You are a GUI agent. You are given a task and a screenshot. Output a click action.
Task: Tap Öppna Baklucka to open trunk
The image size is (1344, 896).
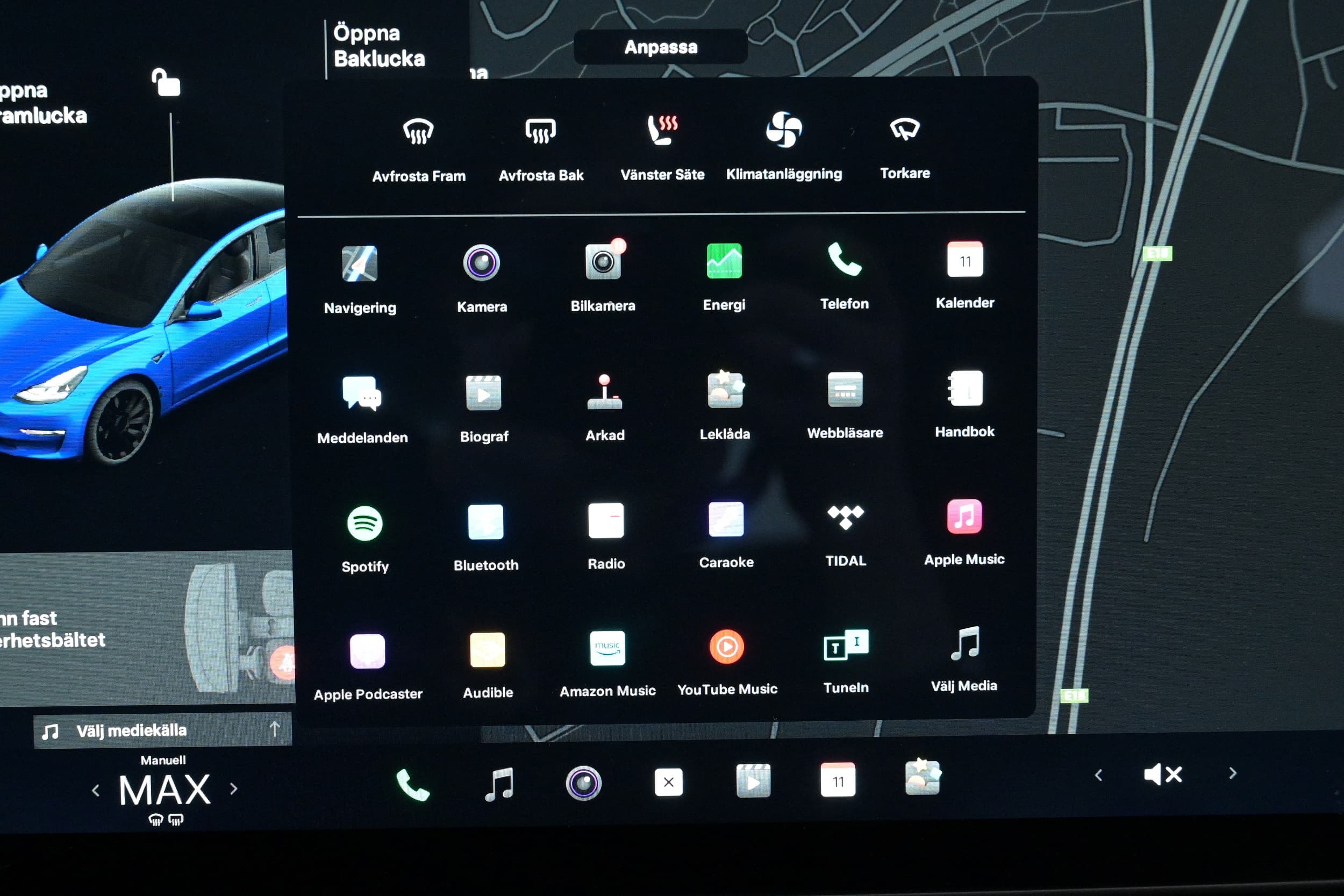pyautogui.click(x=379, y=46)
